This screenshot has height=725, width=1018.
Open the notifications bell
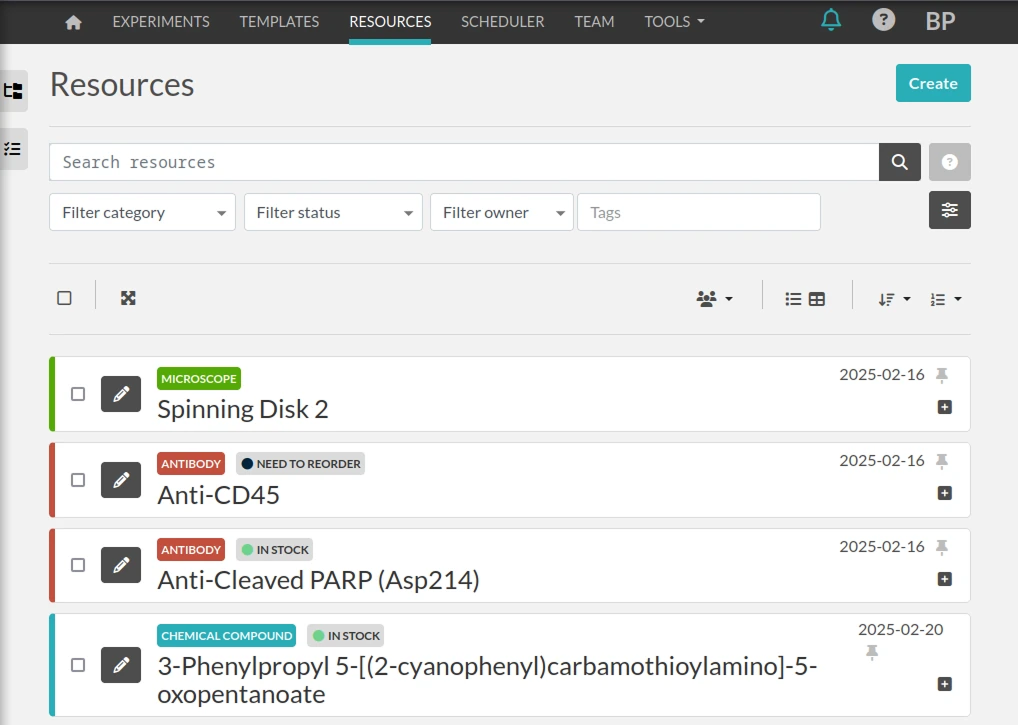tap(831, 19)
